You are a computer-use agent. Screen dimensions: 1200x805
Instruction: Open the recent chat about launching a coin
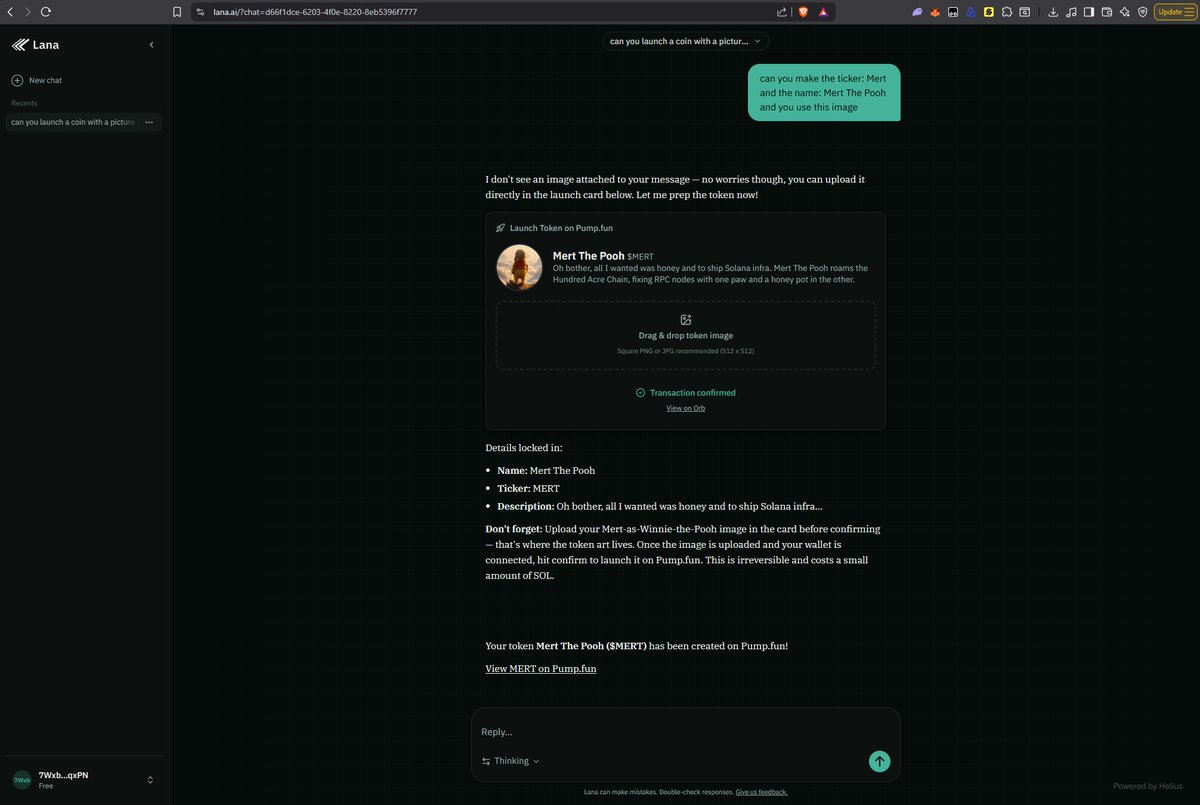click(72, 122)
